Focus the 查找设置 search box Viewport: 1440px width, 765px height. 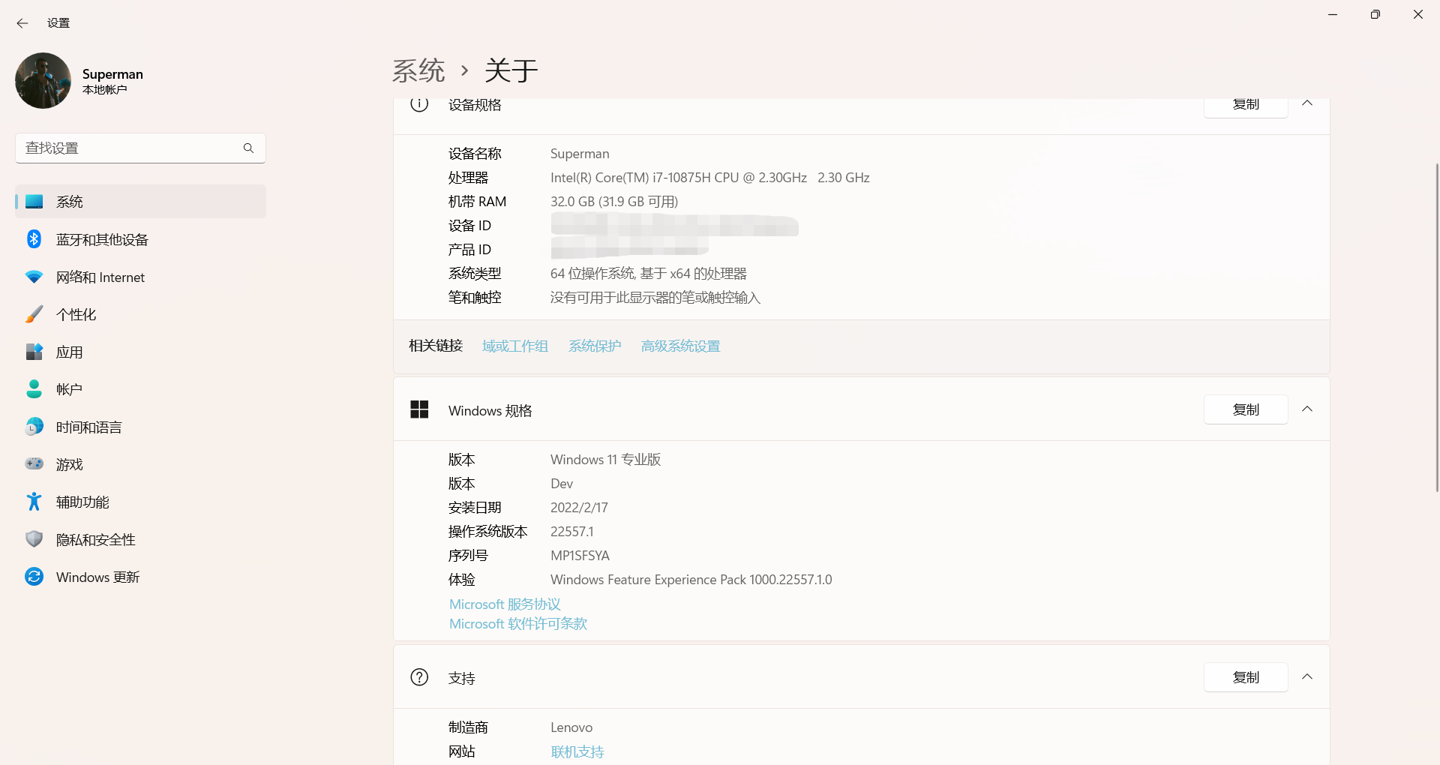pos(141,148)
